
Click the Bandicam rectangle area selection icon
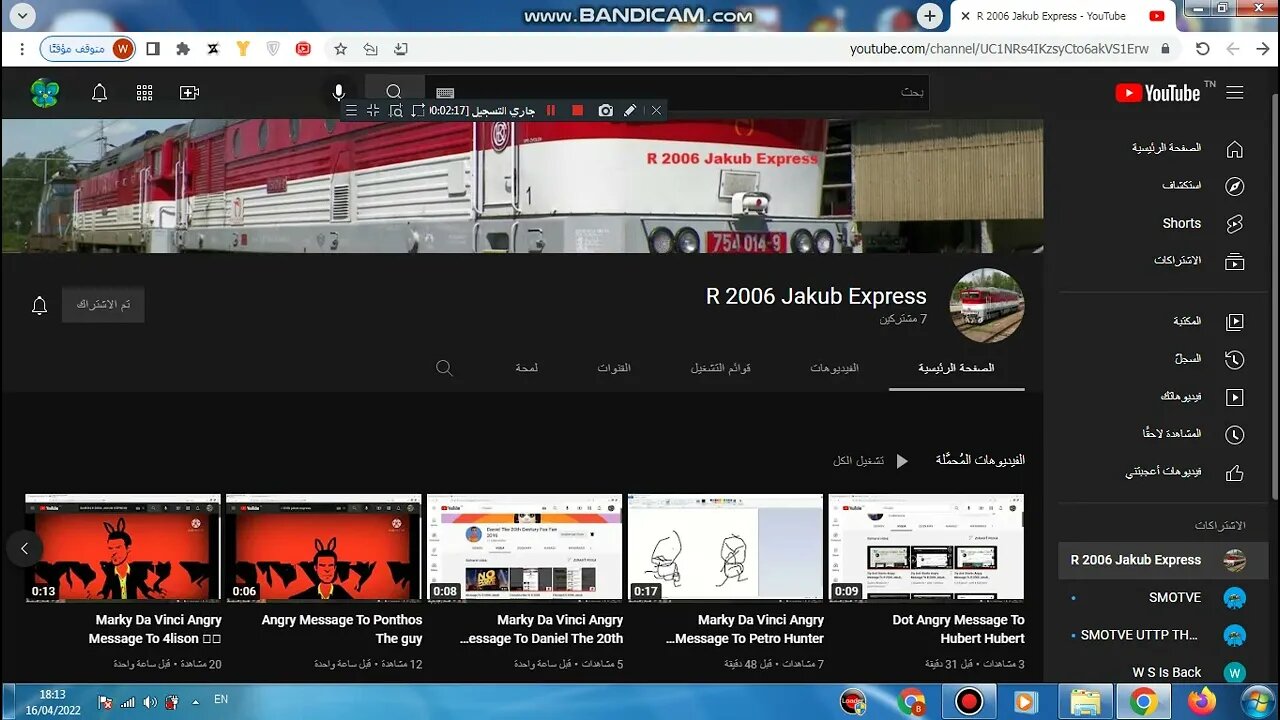pos(418,110)
